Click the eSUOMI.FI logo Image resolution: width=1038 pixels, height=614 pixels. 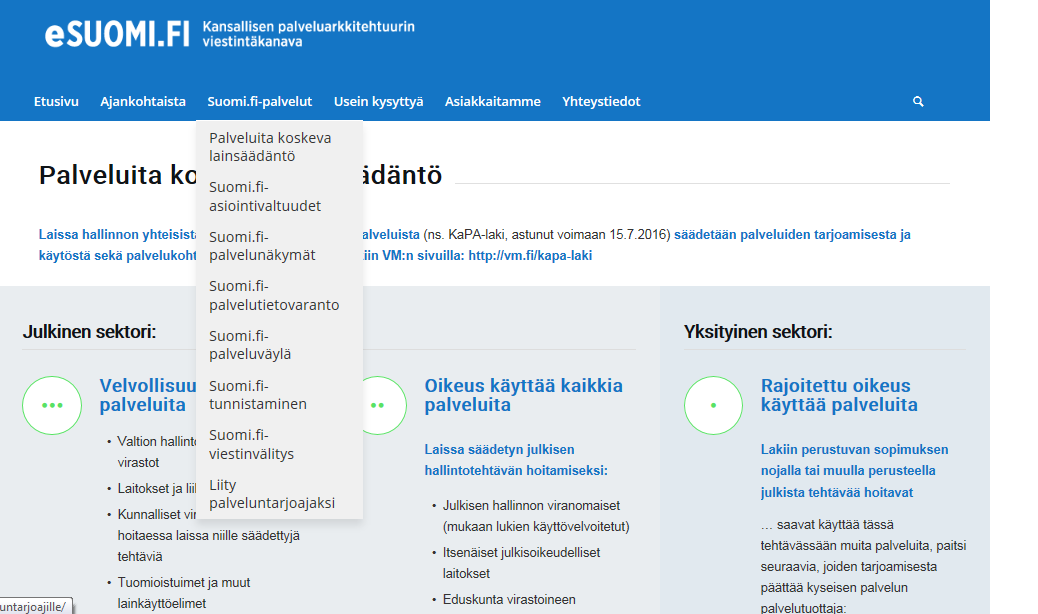(x=117, y=34)
